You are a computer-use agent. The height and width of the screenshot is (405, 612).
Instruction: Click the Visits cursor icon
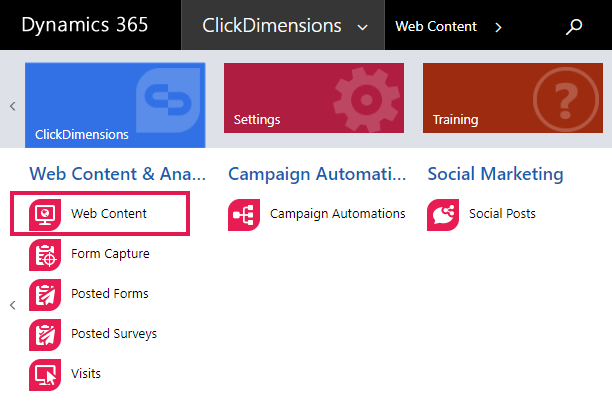coord(45,375)
